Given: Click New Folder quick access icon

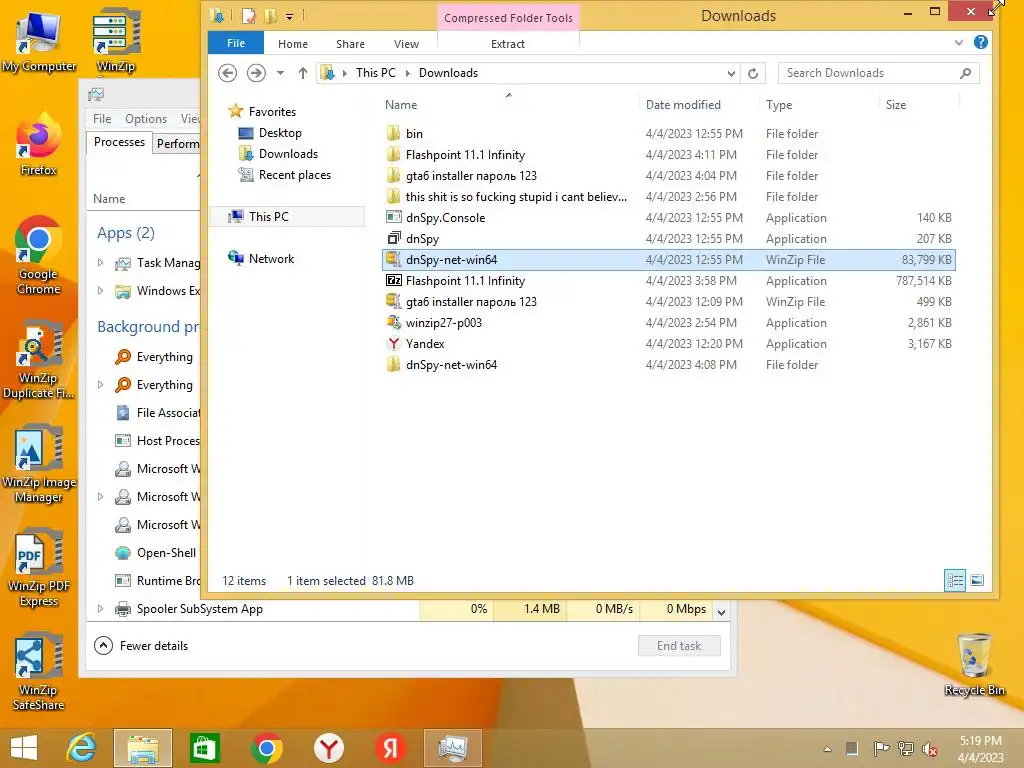Looking at the screenshot, I should [270, 16].
